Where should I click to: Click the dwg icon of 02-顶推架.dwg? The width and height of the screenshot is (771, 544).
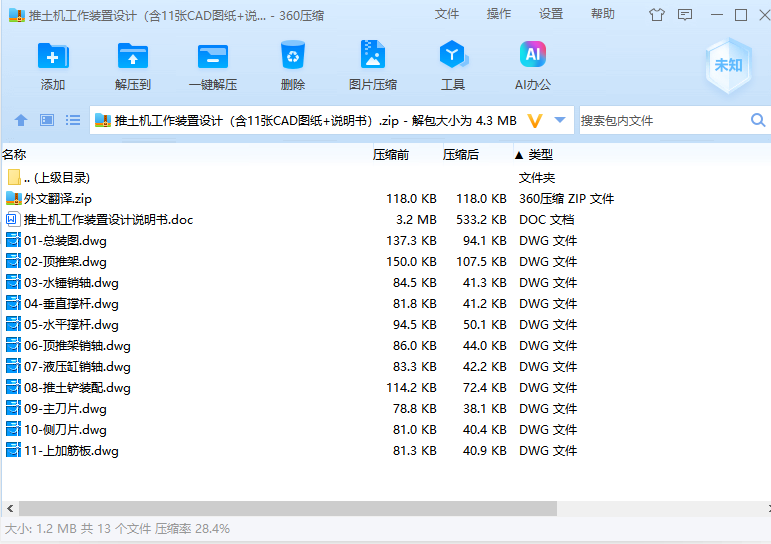coord(13,261)
